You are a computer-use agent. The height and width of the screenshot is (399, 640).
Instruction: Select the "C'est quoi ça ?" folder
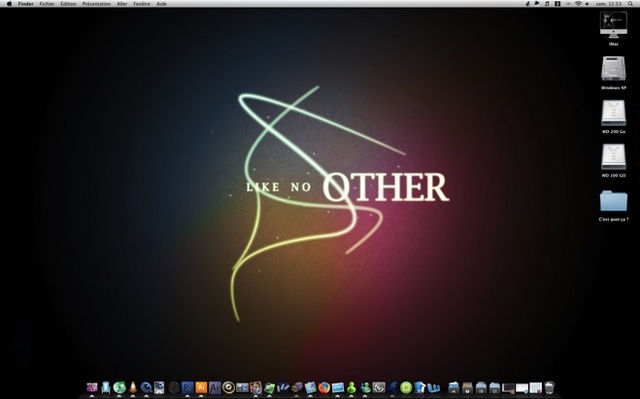point(613,205)
